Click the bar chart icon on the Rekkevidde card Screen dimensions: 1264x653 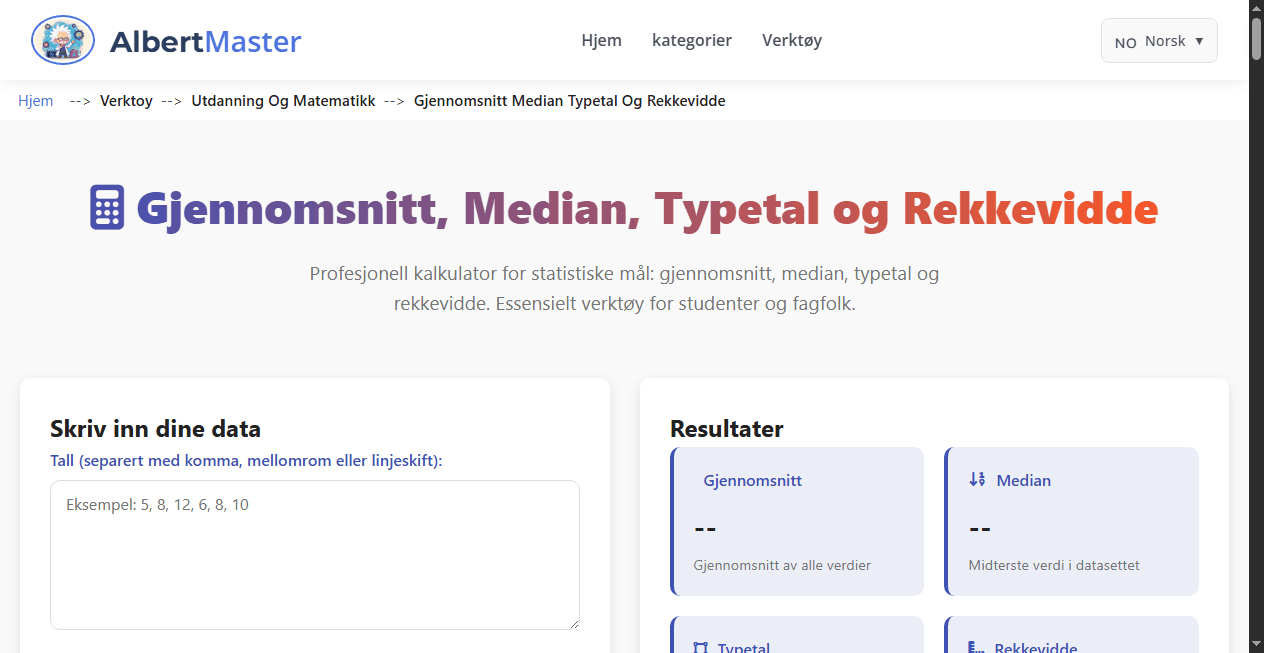[976, 646]
